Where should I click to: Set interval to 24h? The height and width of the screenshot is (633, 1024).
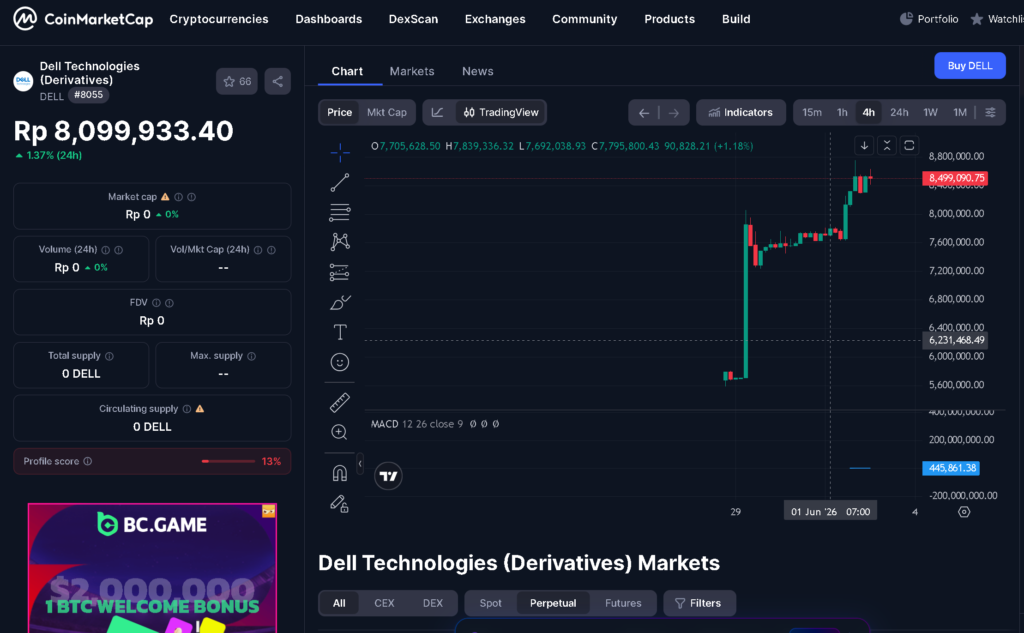point(899,112)
